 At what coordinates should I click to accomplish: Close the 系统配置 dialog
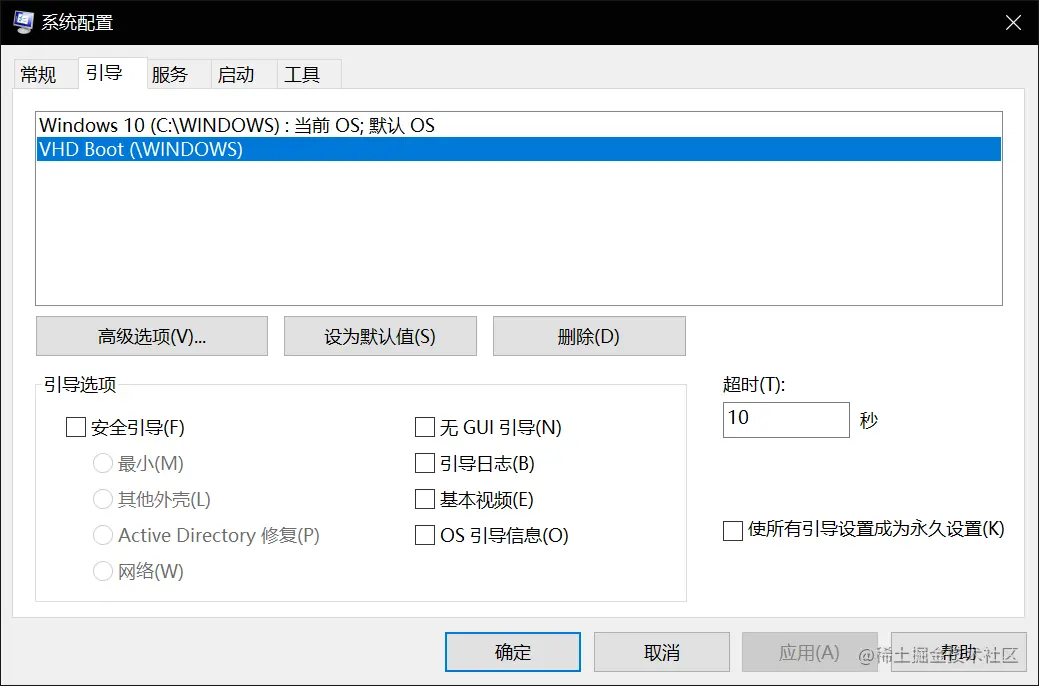pos(1013,23)
